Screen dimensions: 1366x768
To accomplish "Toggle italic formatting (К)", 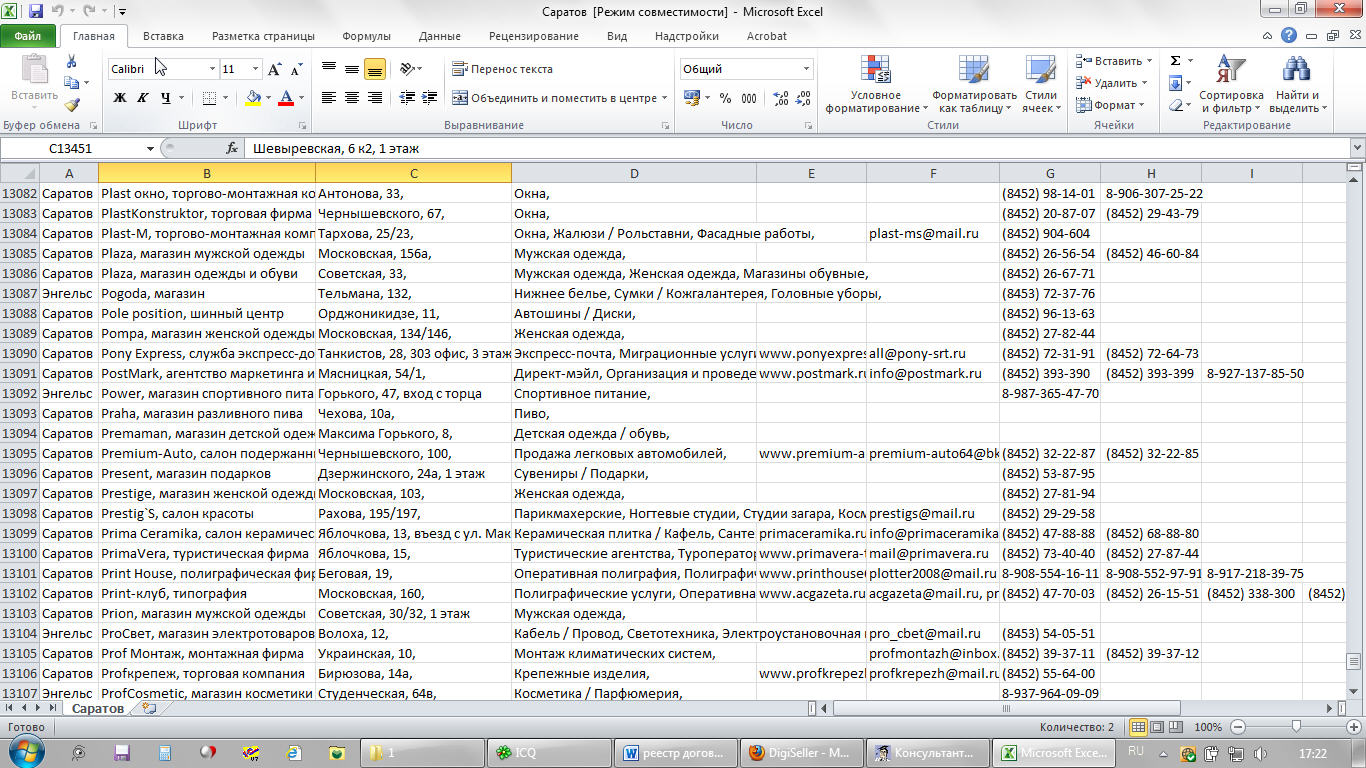I will click(x=142, y=98).
